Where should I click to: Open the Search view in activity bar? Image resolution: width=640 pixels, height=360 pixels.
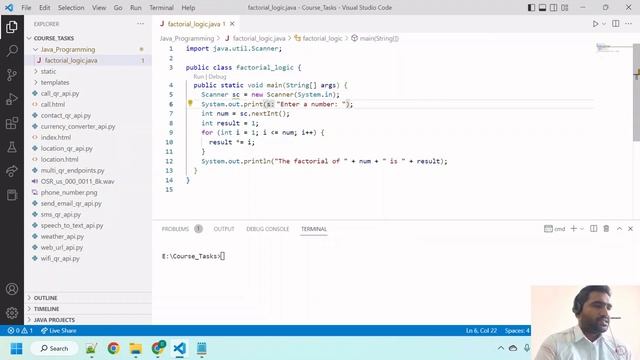(x=12, y=51)
